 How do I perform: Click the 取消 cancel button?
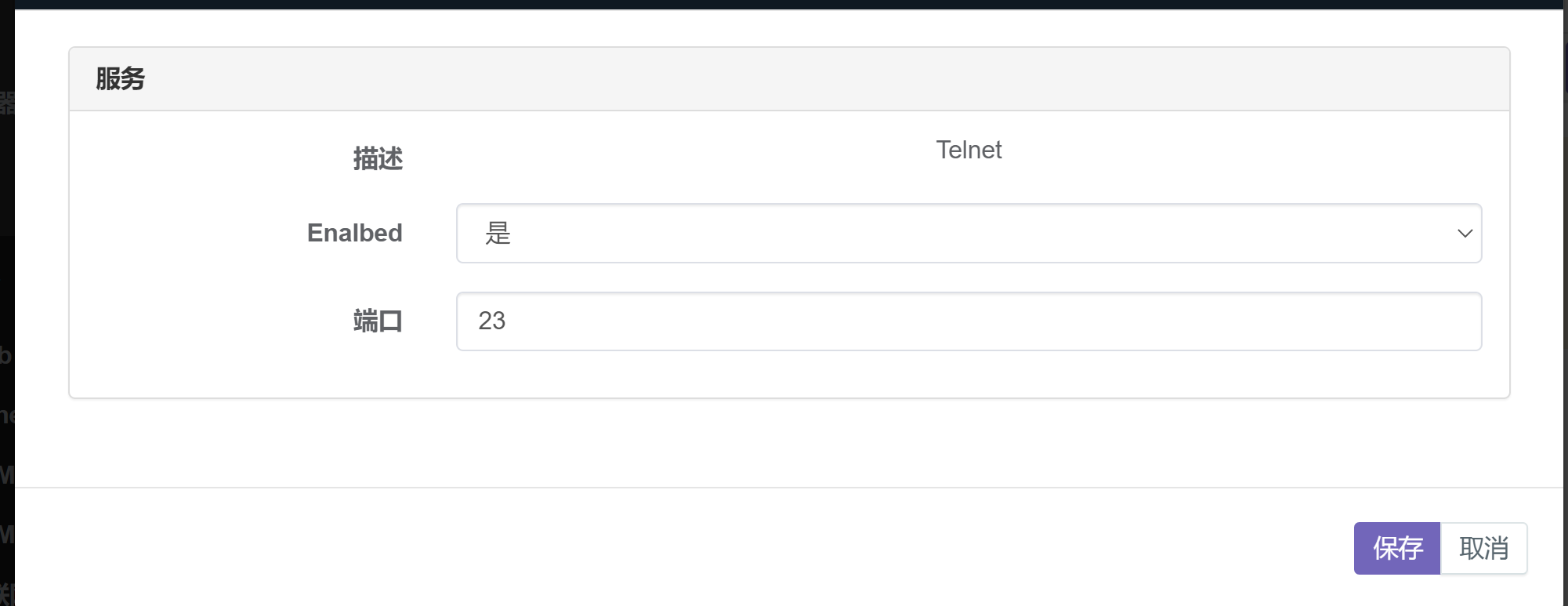click(1483, 548)
